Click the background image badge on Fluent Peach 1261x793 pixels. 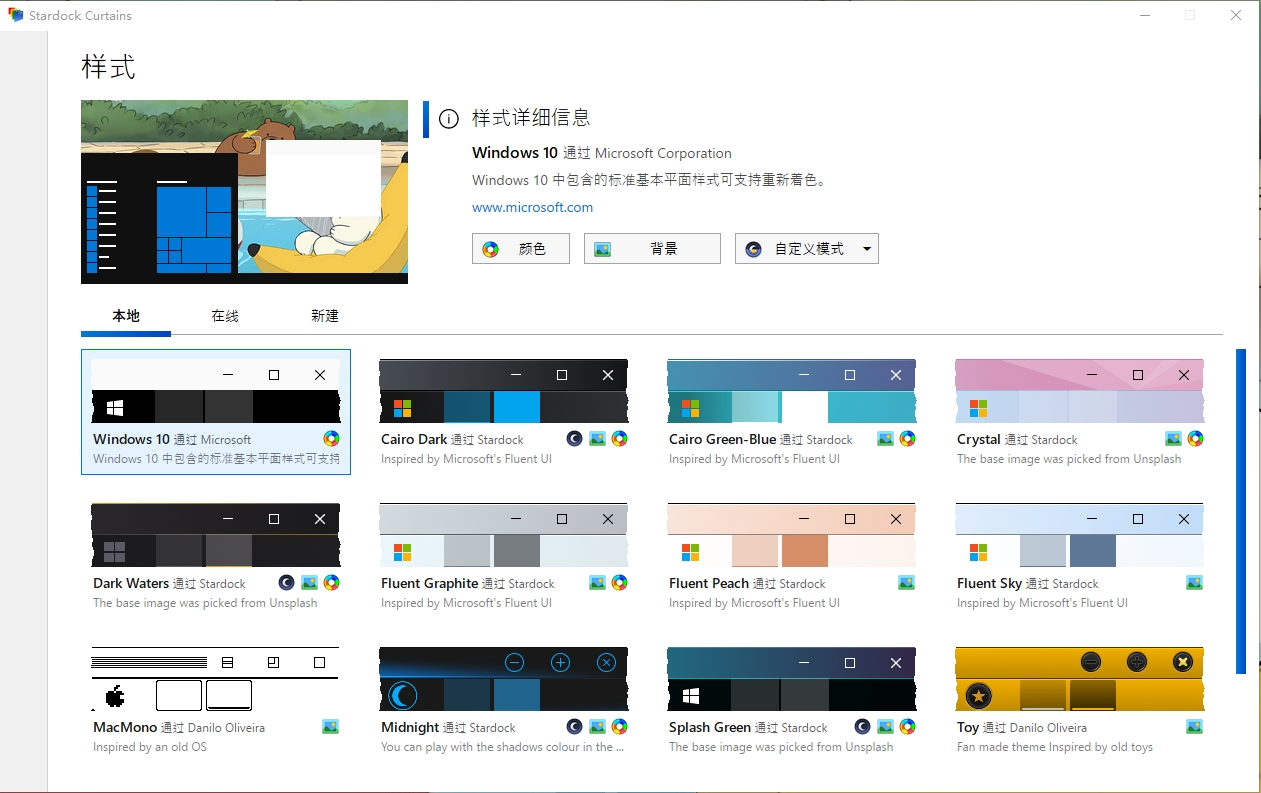pyautogui.click(x=906, y=582)
